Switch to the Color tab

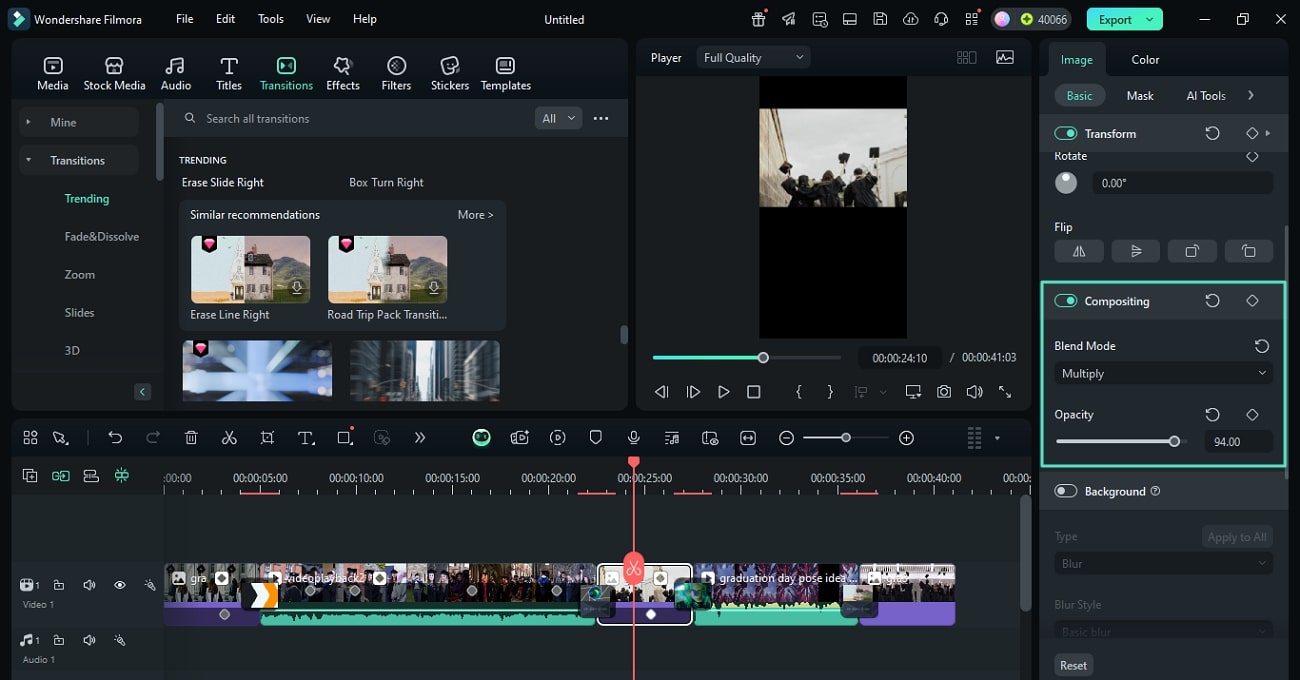(1145, 60)
